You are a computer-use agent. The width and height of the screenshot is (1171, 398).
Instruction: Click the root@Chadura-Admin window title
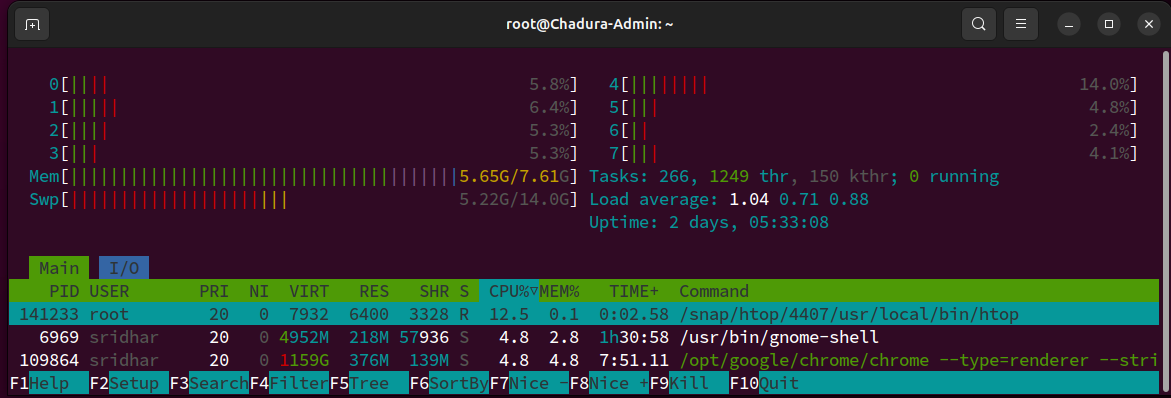pyautogui.click(x=590, y=25)
